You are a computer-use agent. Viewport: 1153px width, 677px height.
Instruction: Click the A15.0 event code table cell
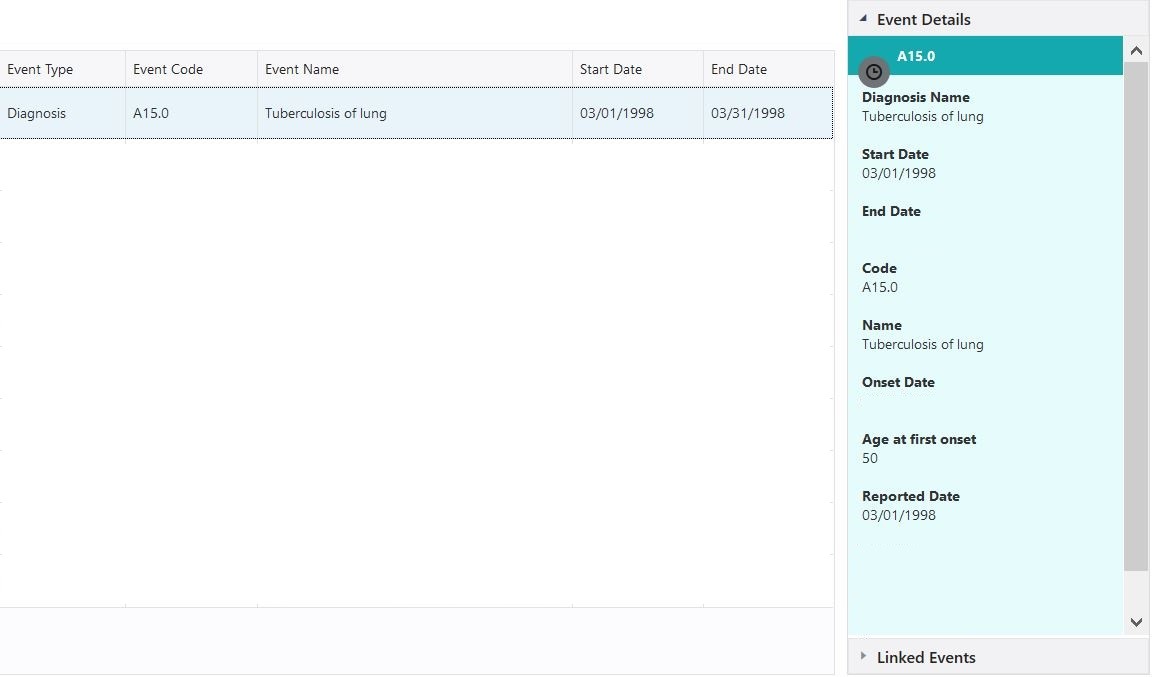[x=191, y=113]
